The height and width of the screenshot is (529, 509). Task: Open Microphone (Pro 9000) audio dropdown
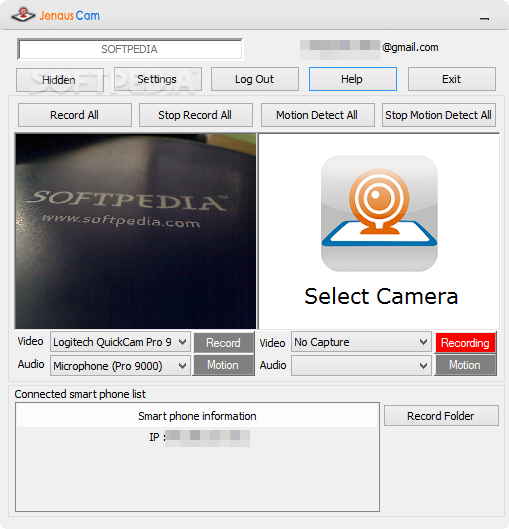point(120,366)
